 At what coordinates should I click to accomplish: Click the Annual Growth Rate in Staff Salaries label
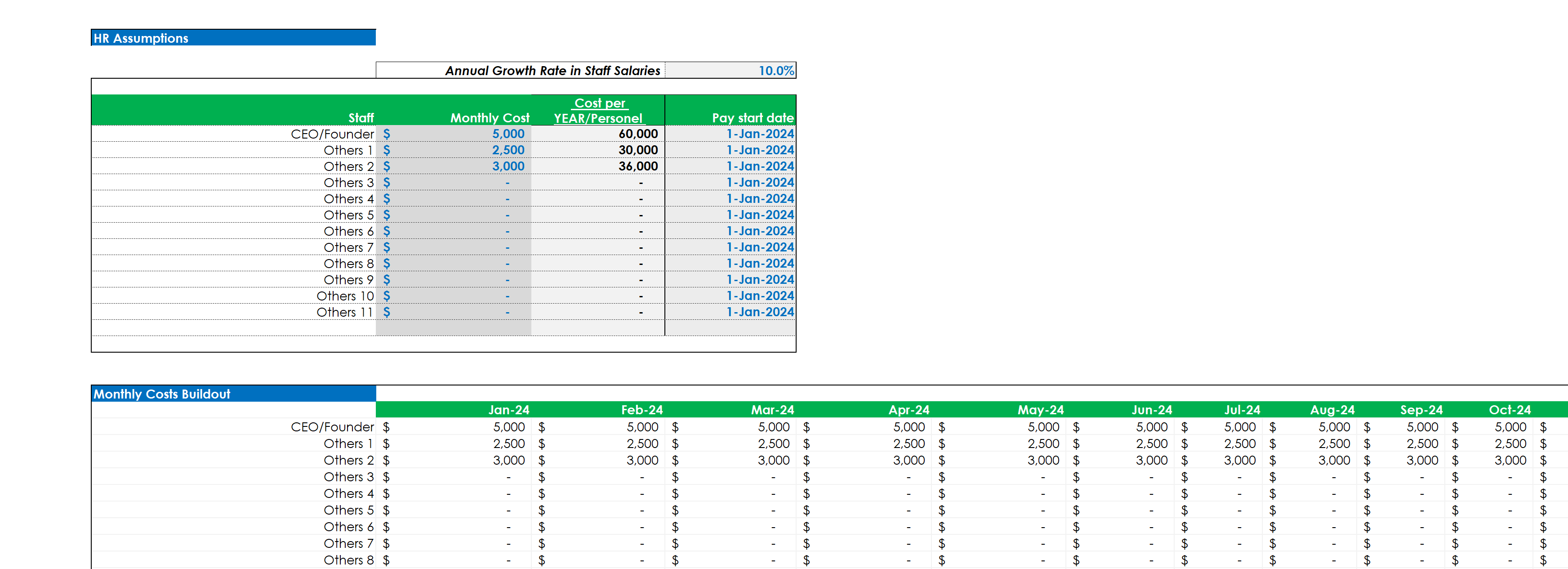[x=552, y=71]
